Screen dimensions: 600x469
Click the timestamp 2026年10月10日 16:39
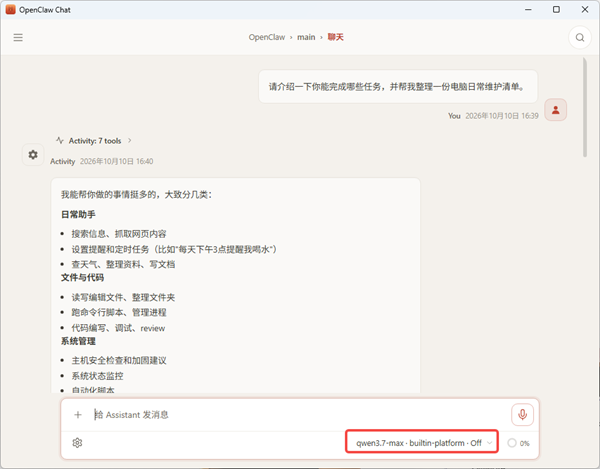click(502, 116)
